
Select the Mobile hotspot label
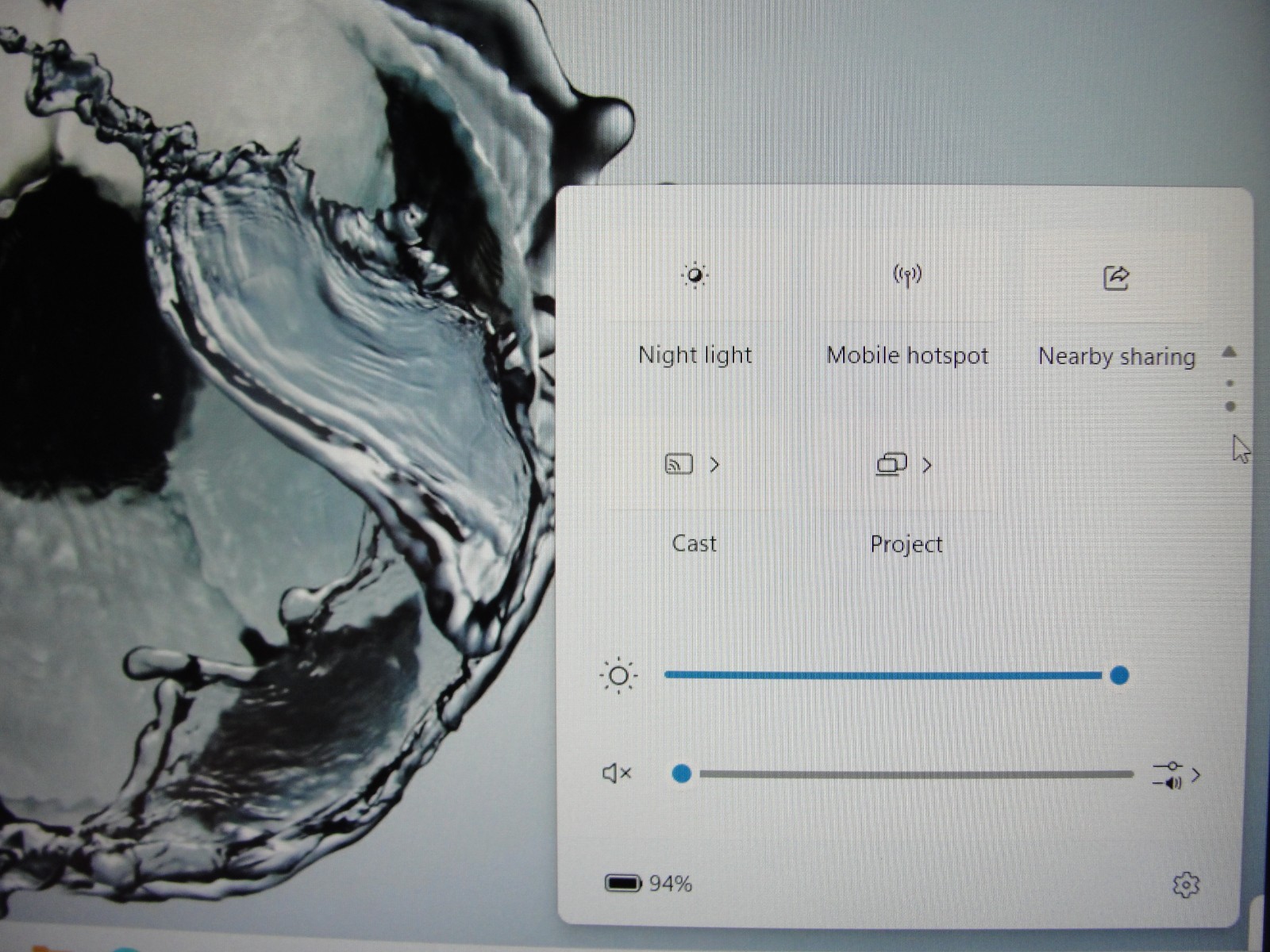(x=907, y=355)
